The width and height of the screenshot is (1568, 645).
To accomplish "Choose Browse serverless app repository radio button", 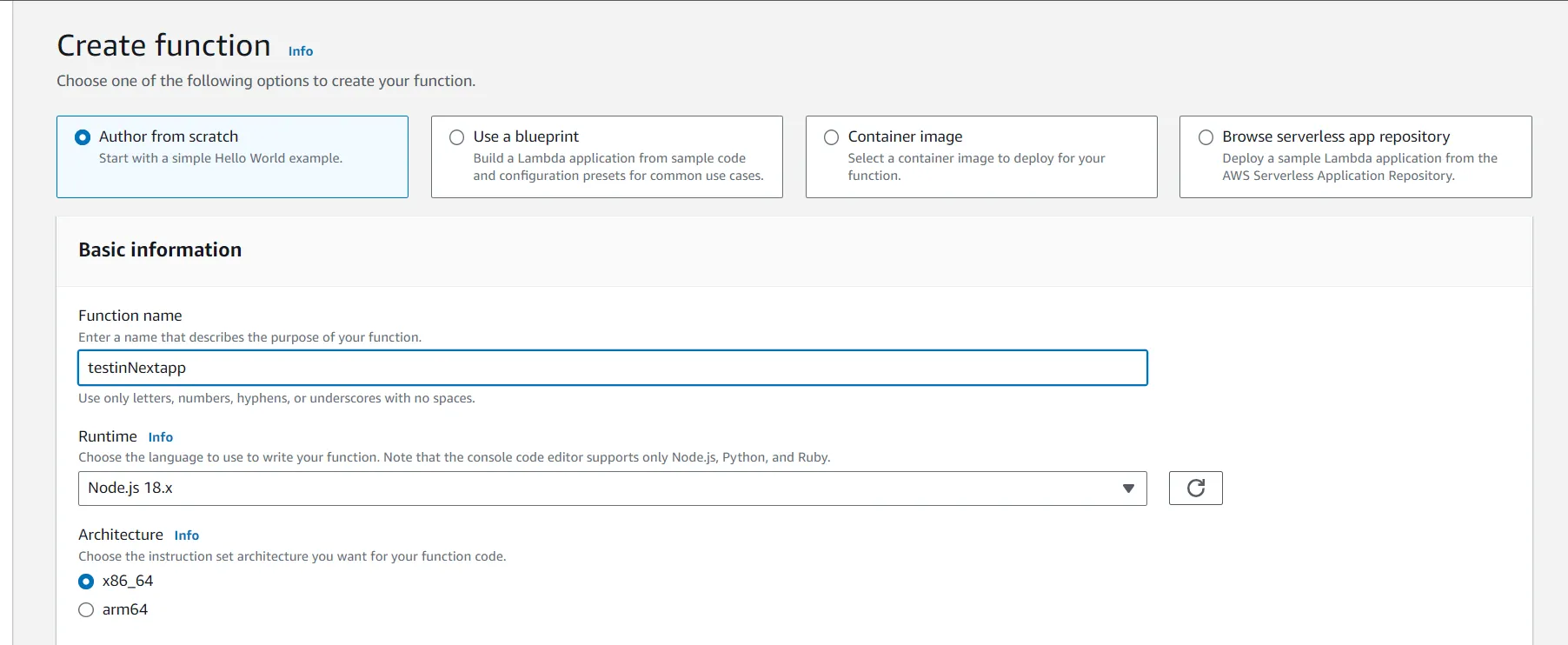I will pyautogui.click(x=1206, y=137).
